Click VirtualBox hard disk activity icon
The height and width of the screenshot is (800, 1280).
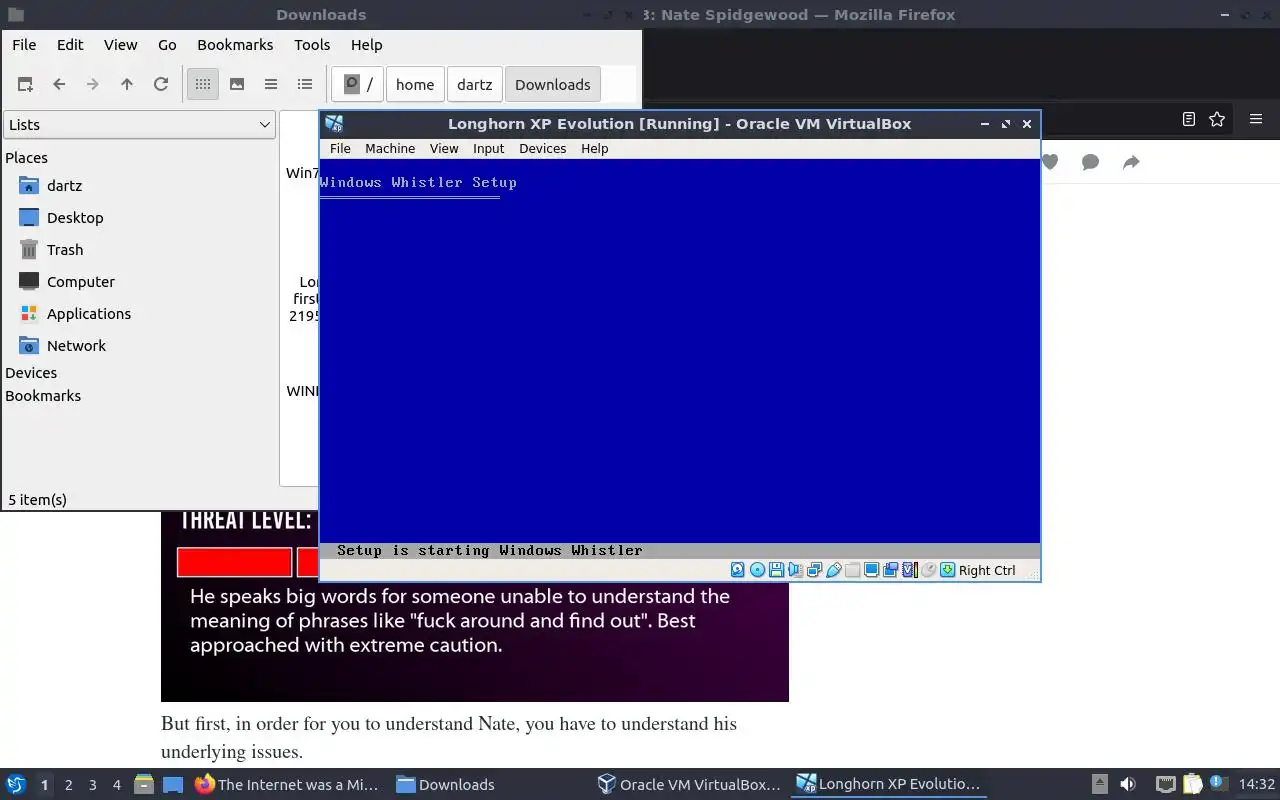pos(738,570)
